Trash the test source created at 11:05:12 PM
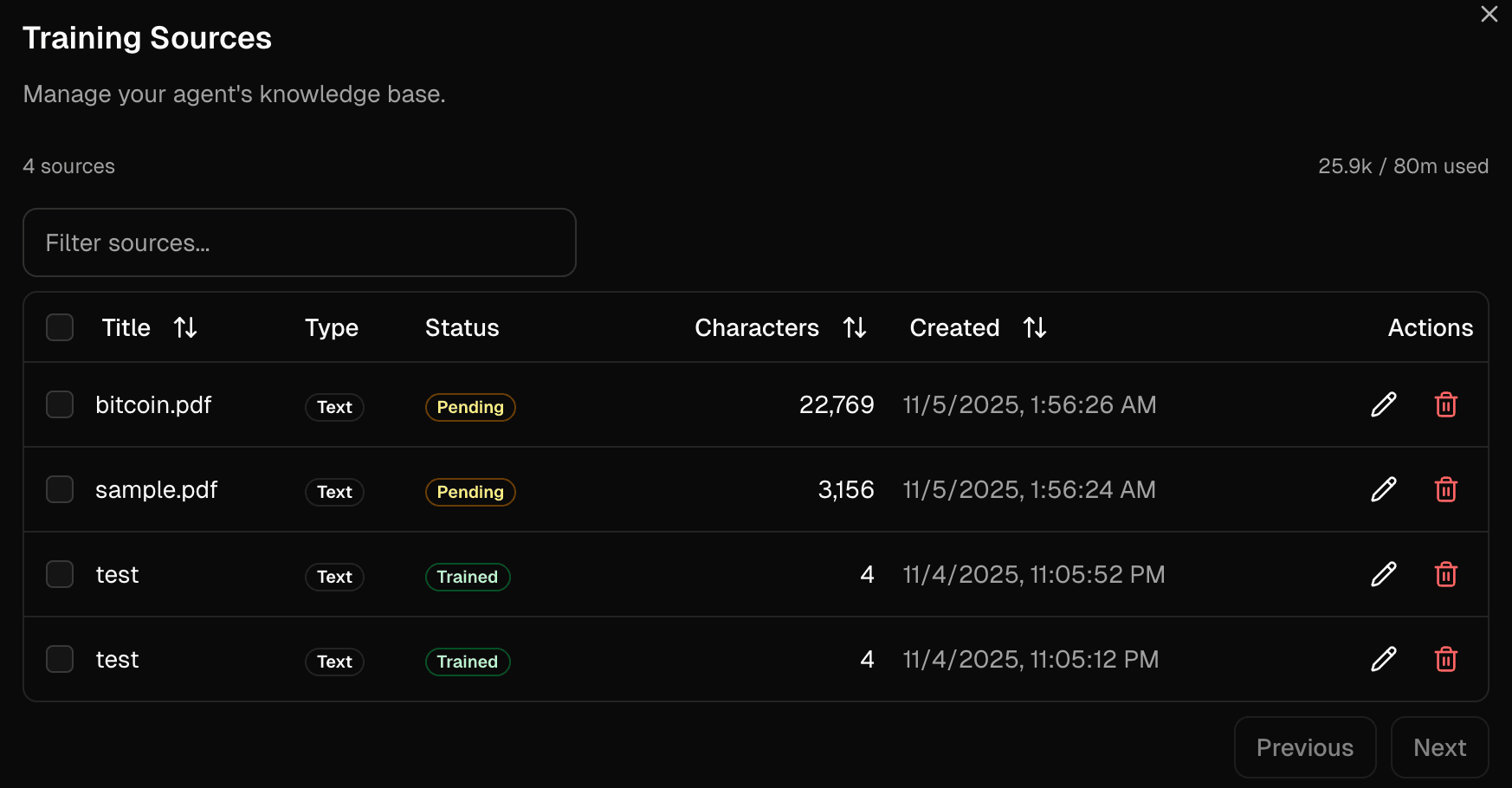1512x788 pixels. [x=1445, y=659]
